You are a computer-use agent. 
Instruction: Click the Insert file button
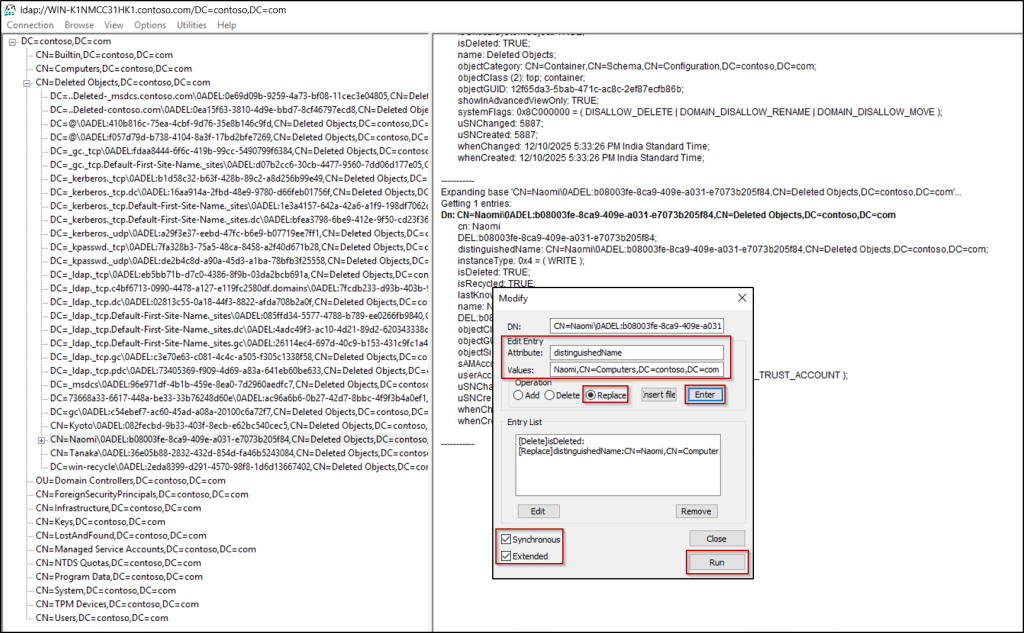point(660,394)
